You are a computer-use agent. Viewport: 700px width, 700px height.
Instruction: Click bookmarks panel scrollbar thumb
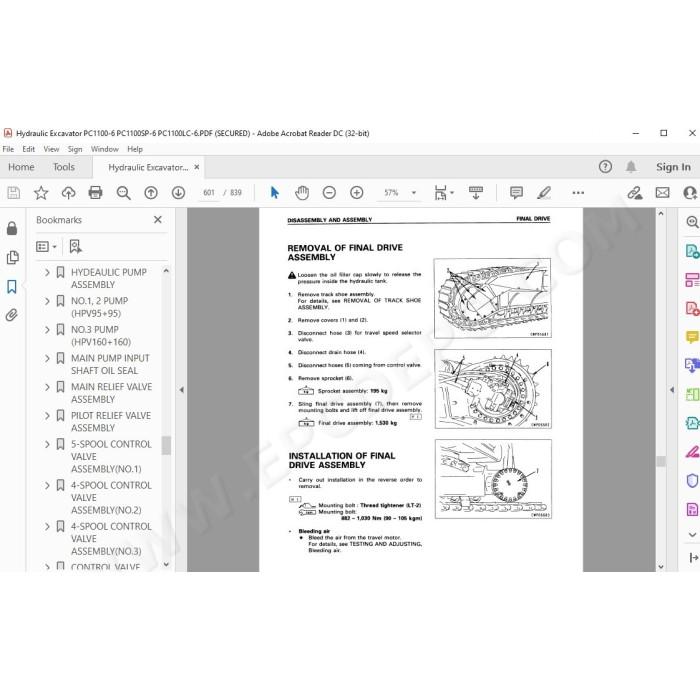166,445
